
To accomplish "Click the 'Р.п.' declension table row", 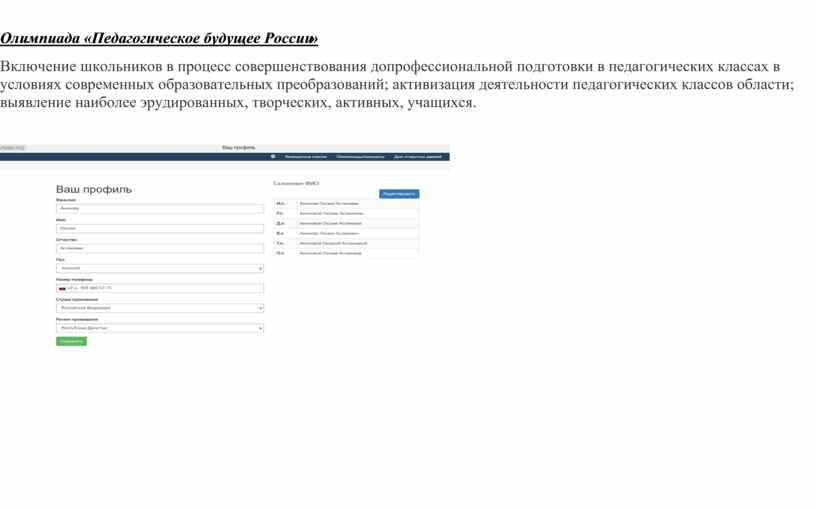I will 346,213.
